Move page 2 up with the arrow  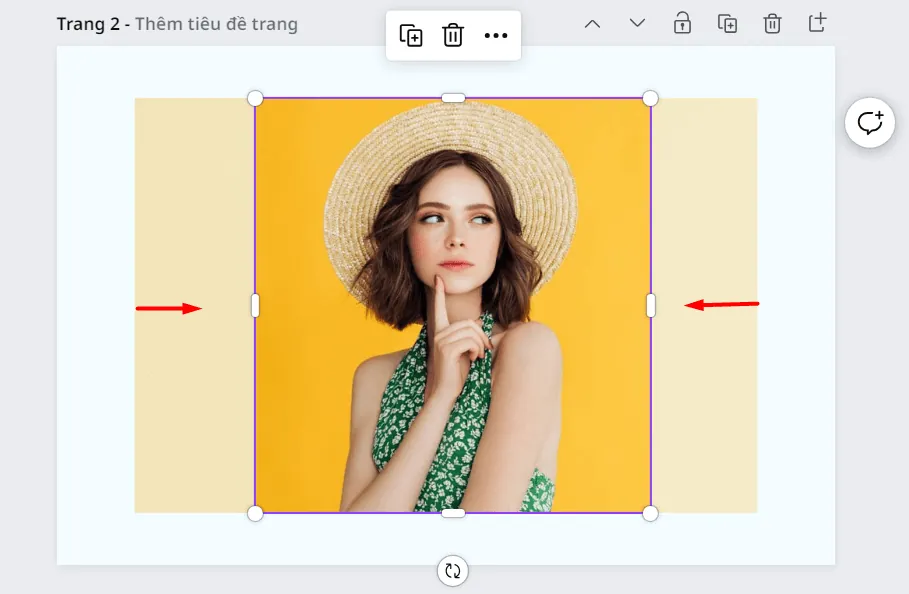592,24
